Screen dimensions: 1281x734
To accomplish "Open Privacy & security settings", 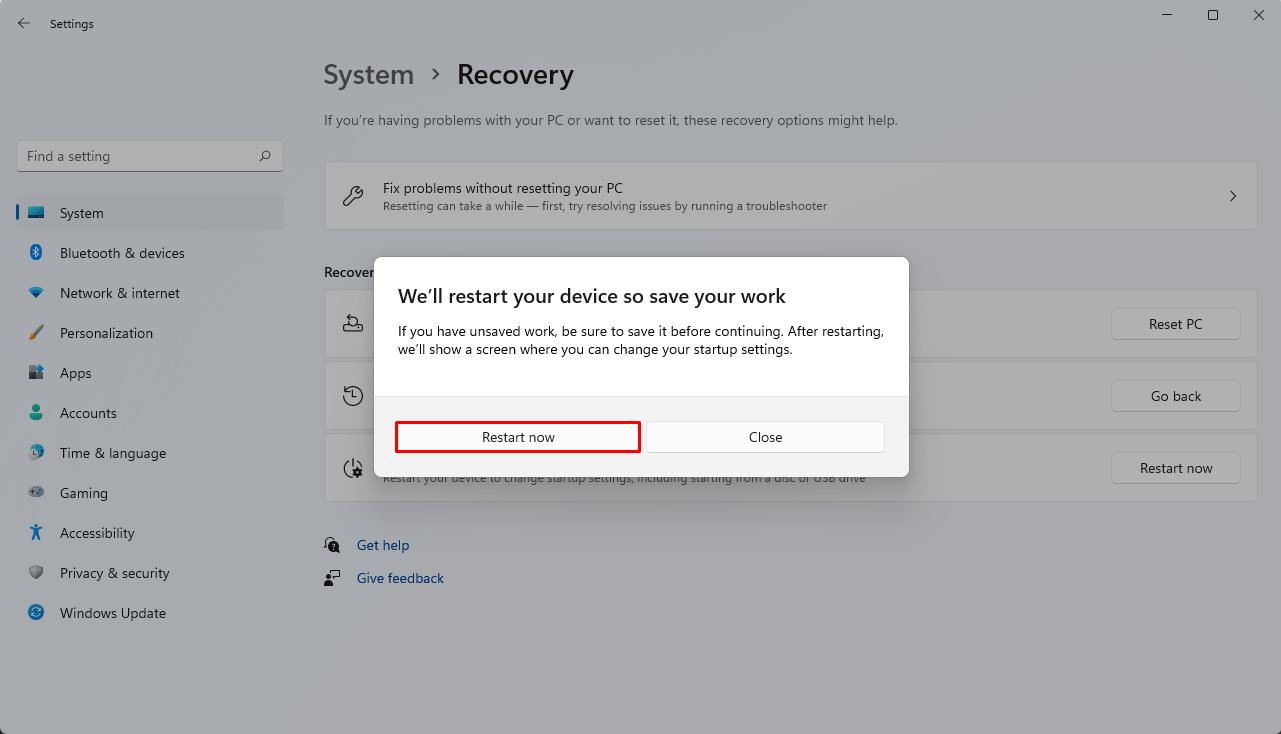I will click(113, 573).
